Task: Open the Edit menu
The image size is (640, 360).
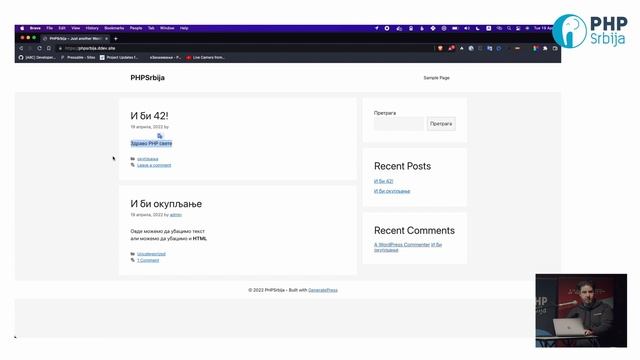Action: (62, 28)
